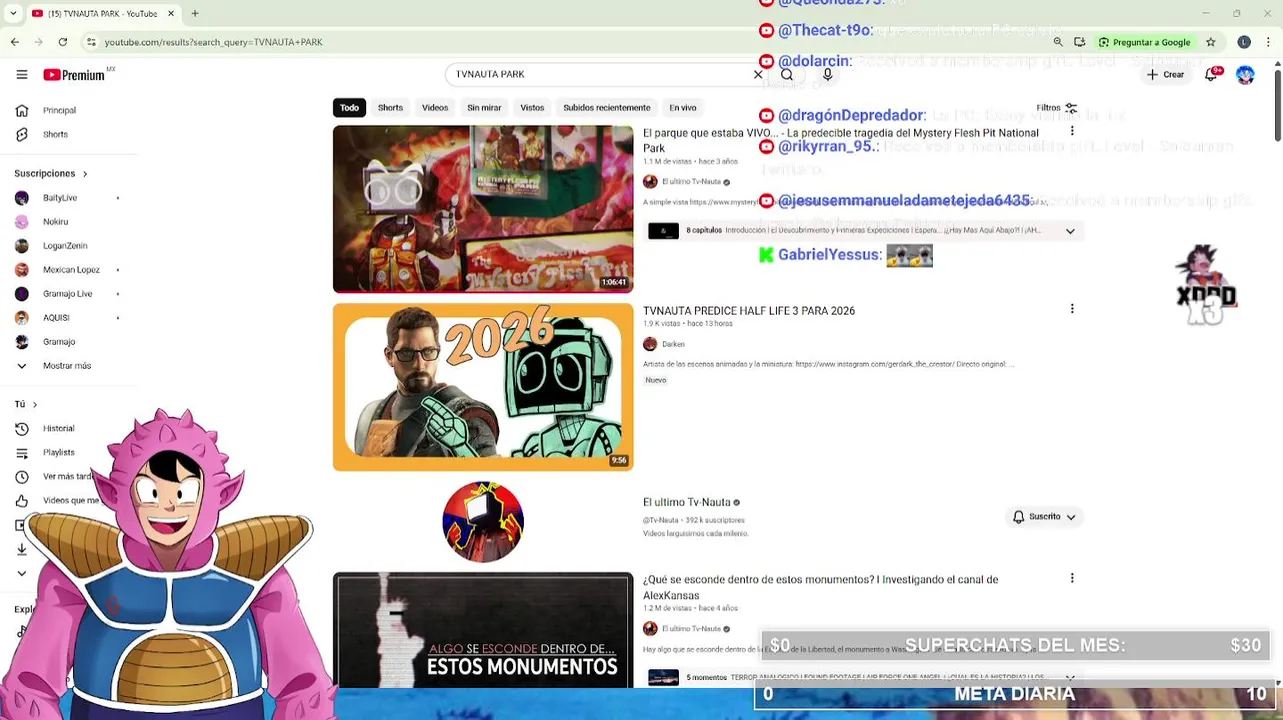The image size is (1283, 720).
Task: Click the TVNAUTA PARK search input
Action: click(x=600, y=74)
